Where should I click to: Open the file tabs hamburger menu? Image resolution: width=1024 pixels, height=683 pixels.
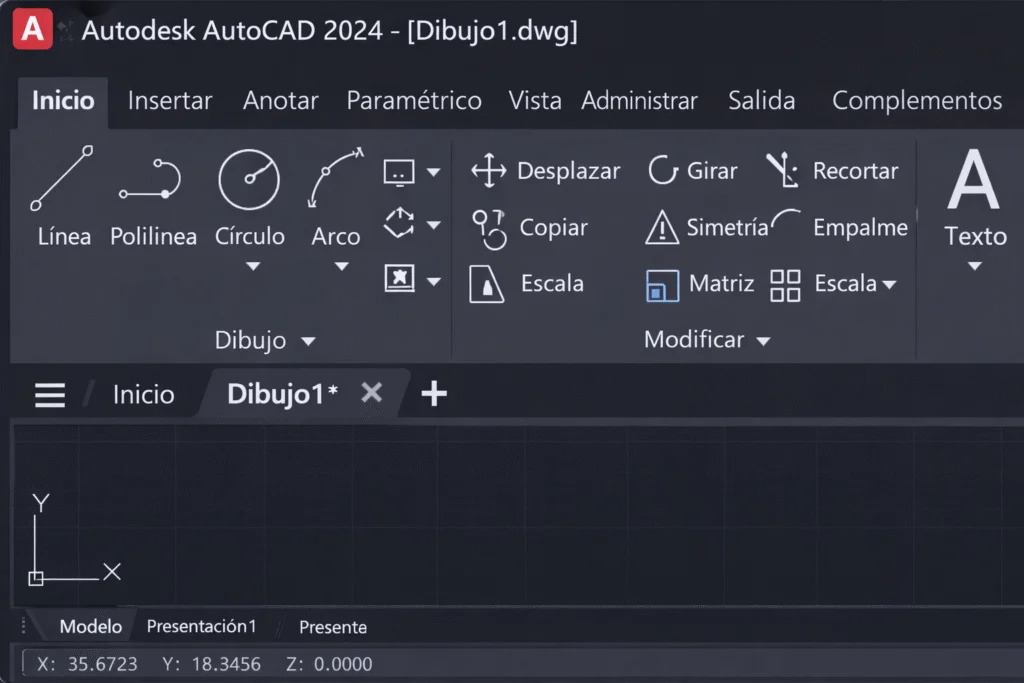pyautogui.click(x=49, y=394)
